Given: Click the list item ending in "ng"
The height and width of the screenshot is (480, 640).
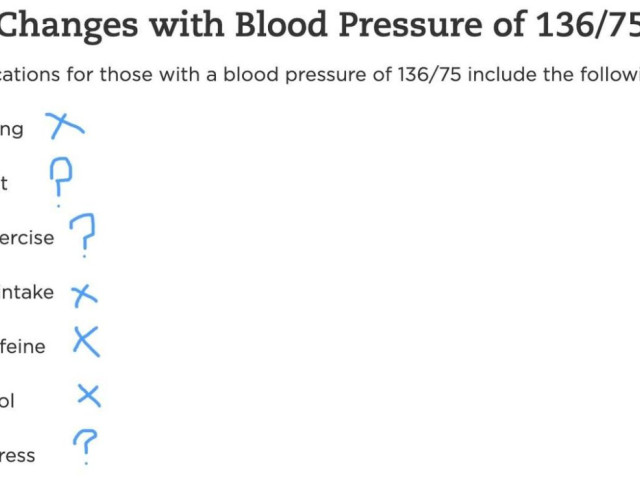Looking at the screenshot, I should pos(11,130).
